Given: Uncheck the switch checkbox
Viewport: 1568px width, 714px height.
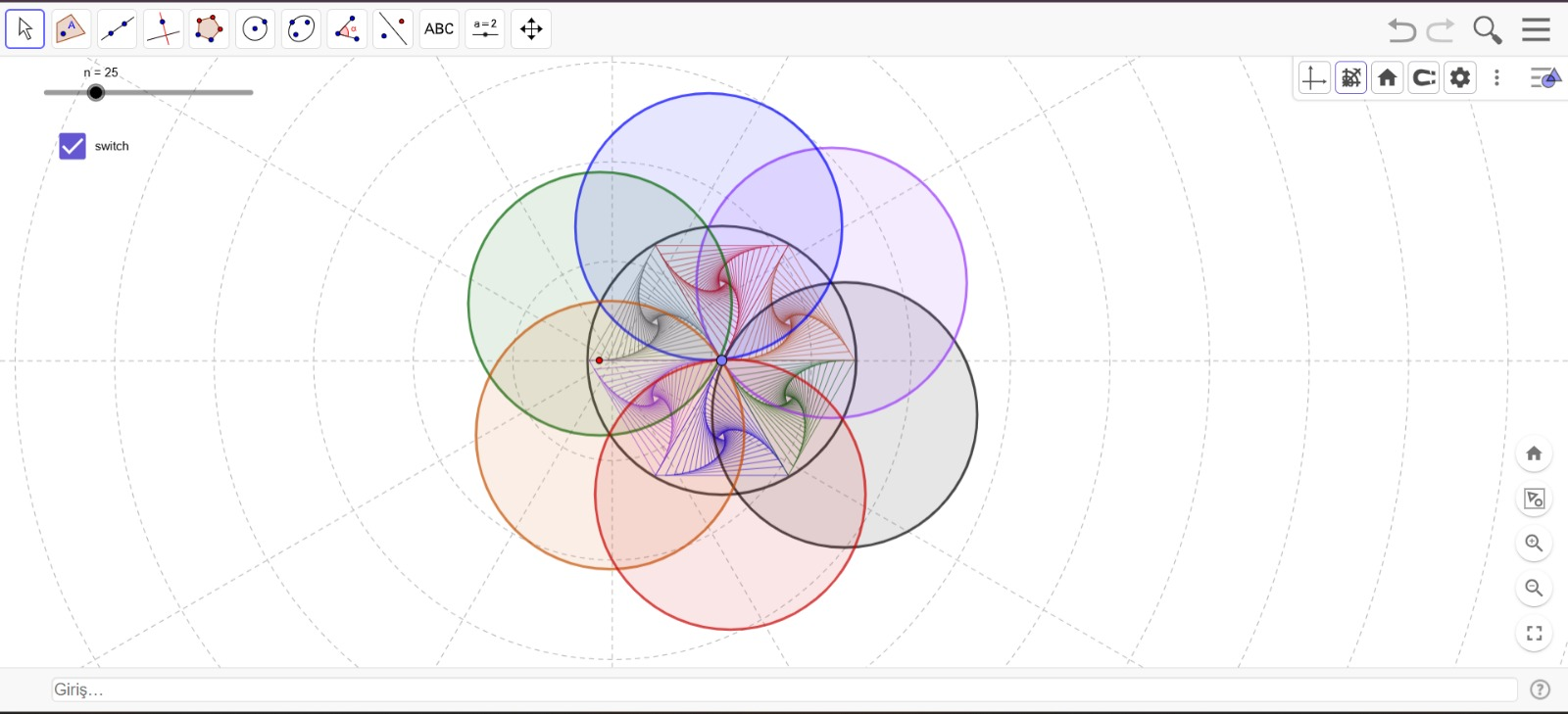Looking at the screenshot, I should (x=73, y=146).
